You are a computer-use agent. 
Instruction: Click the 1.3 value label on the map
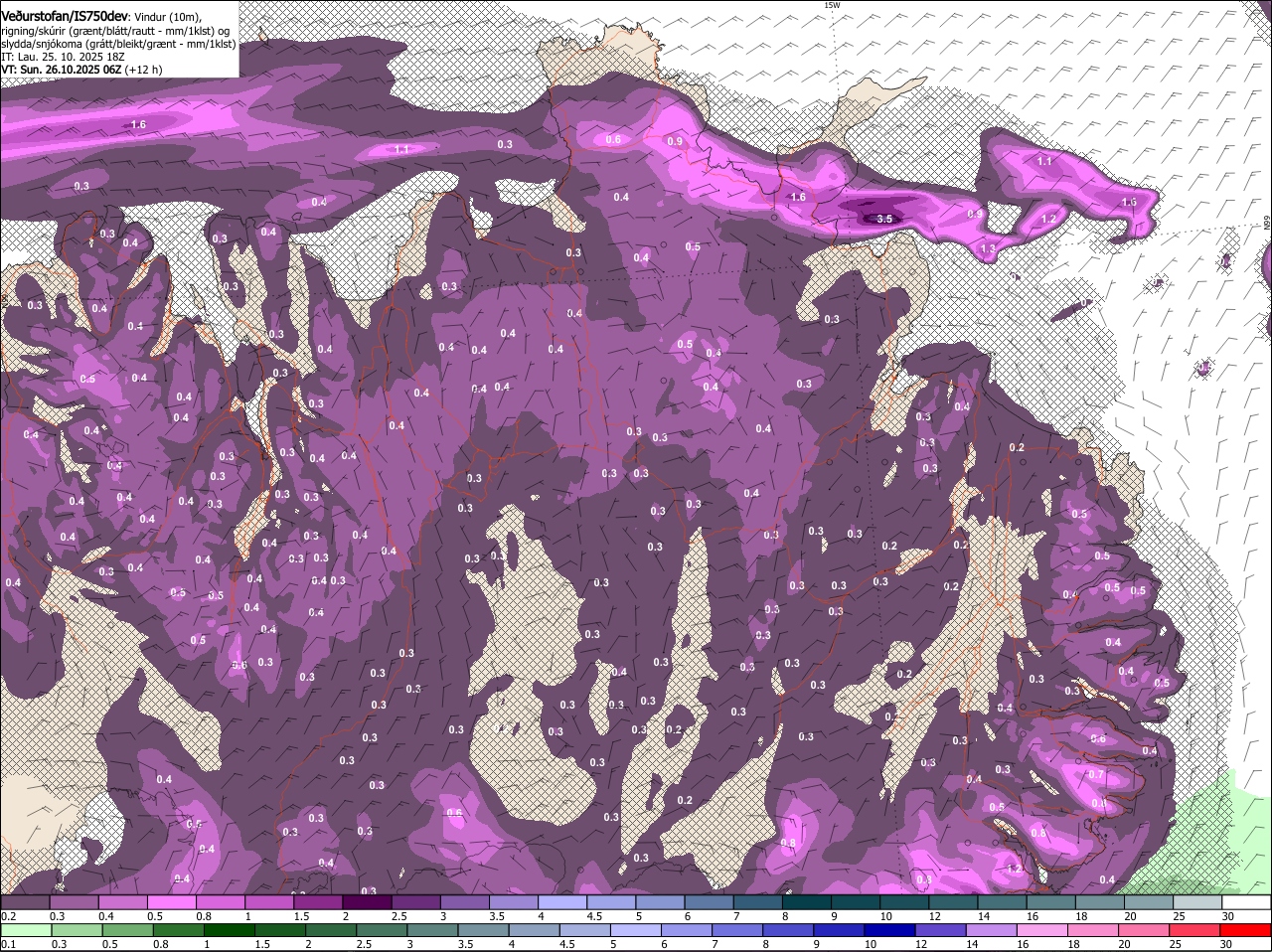click(x=988, y=248)
